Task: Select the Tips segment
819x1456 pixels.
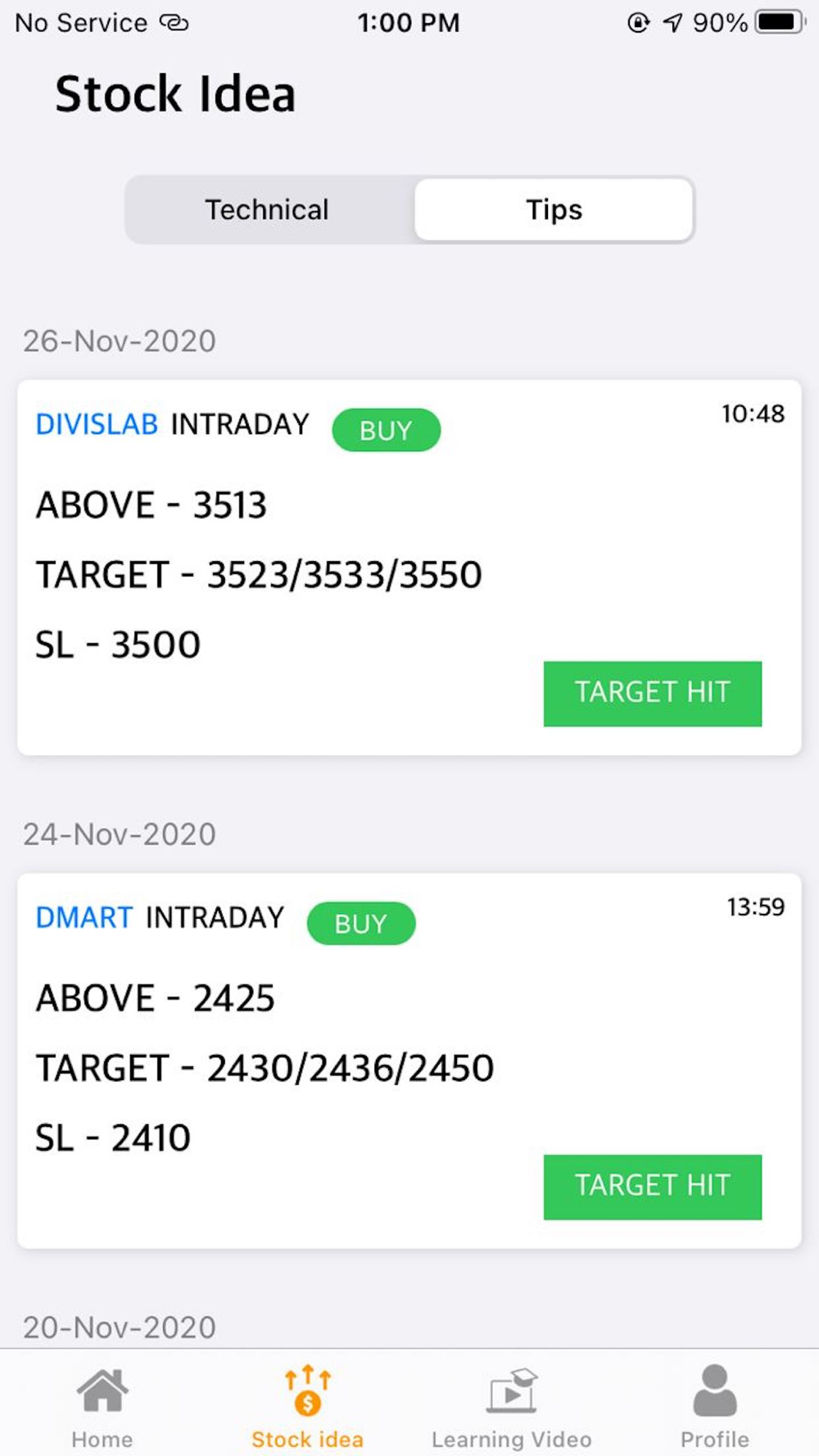Action: 554,210
